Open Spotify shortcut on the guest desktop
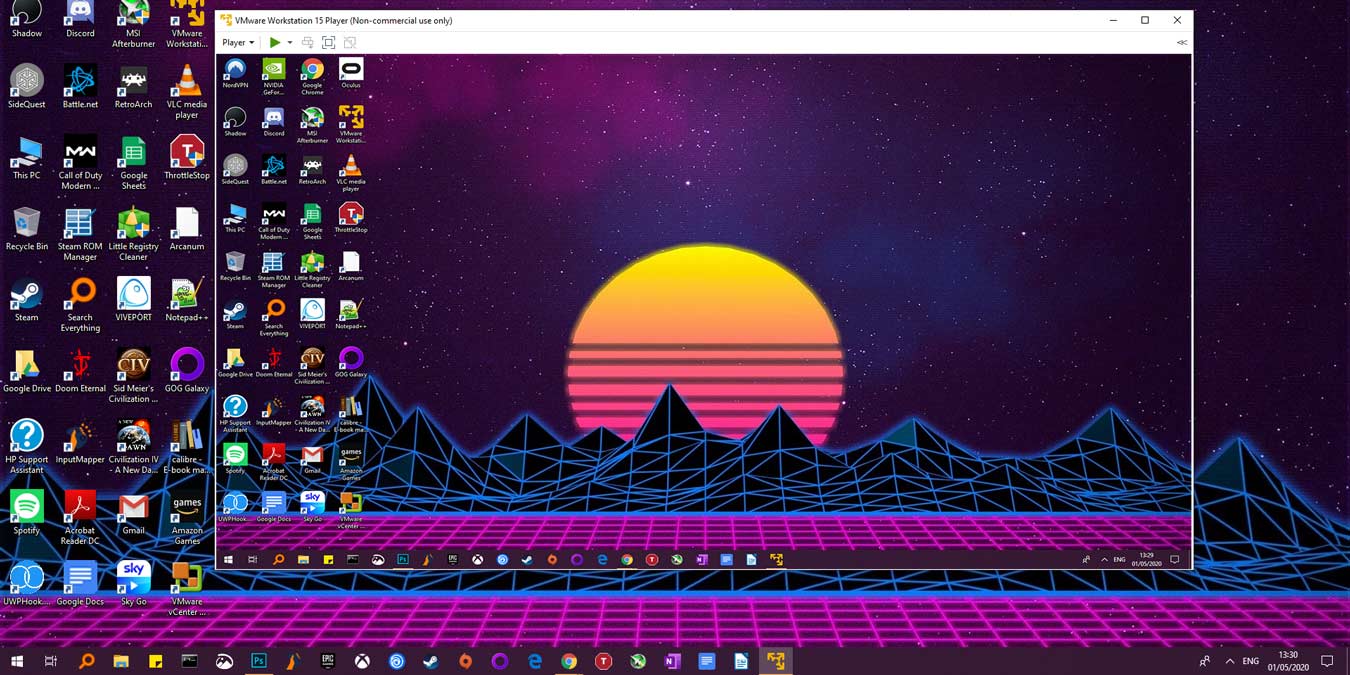1350x675 pixels. point(235,455)
